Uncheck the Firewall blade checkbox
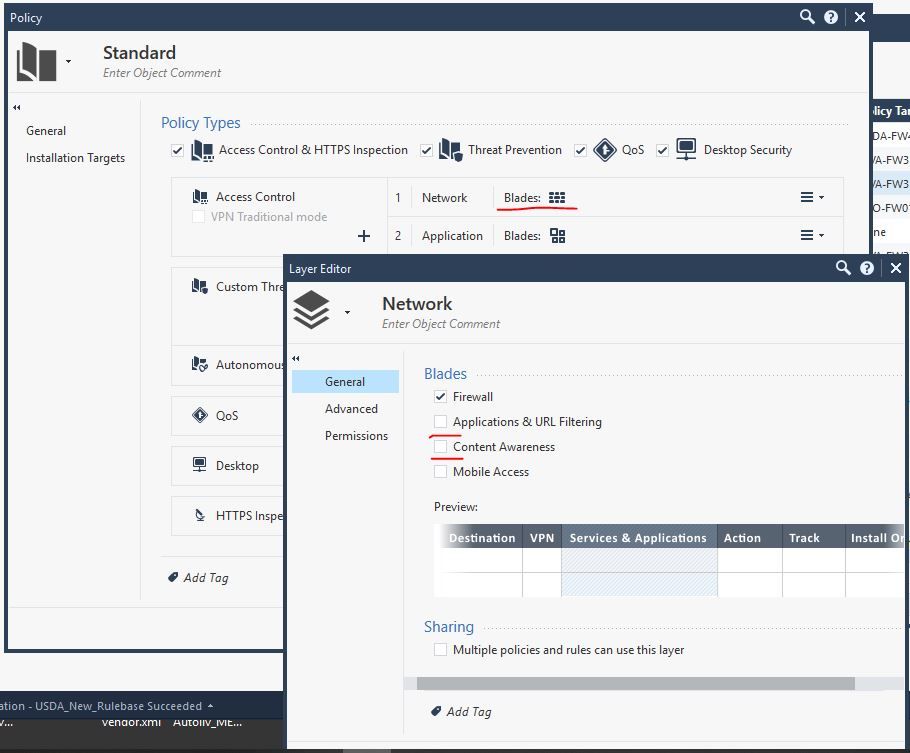The height and width of the screenshot is (753, 910). [x=441, y=397]
